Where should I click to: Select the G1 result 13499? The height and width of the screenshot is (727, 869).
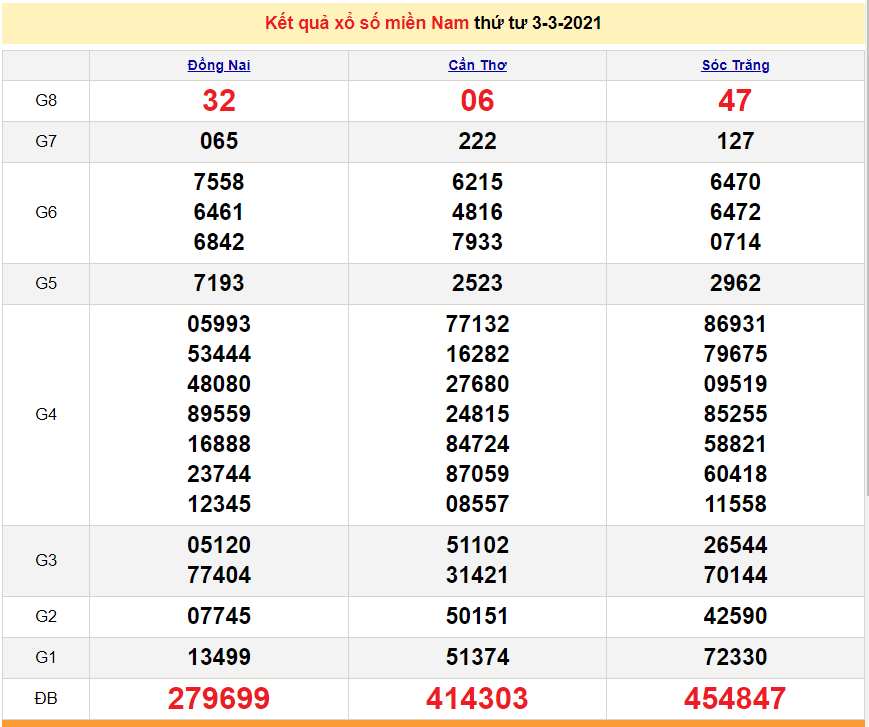(219, 657)
